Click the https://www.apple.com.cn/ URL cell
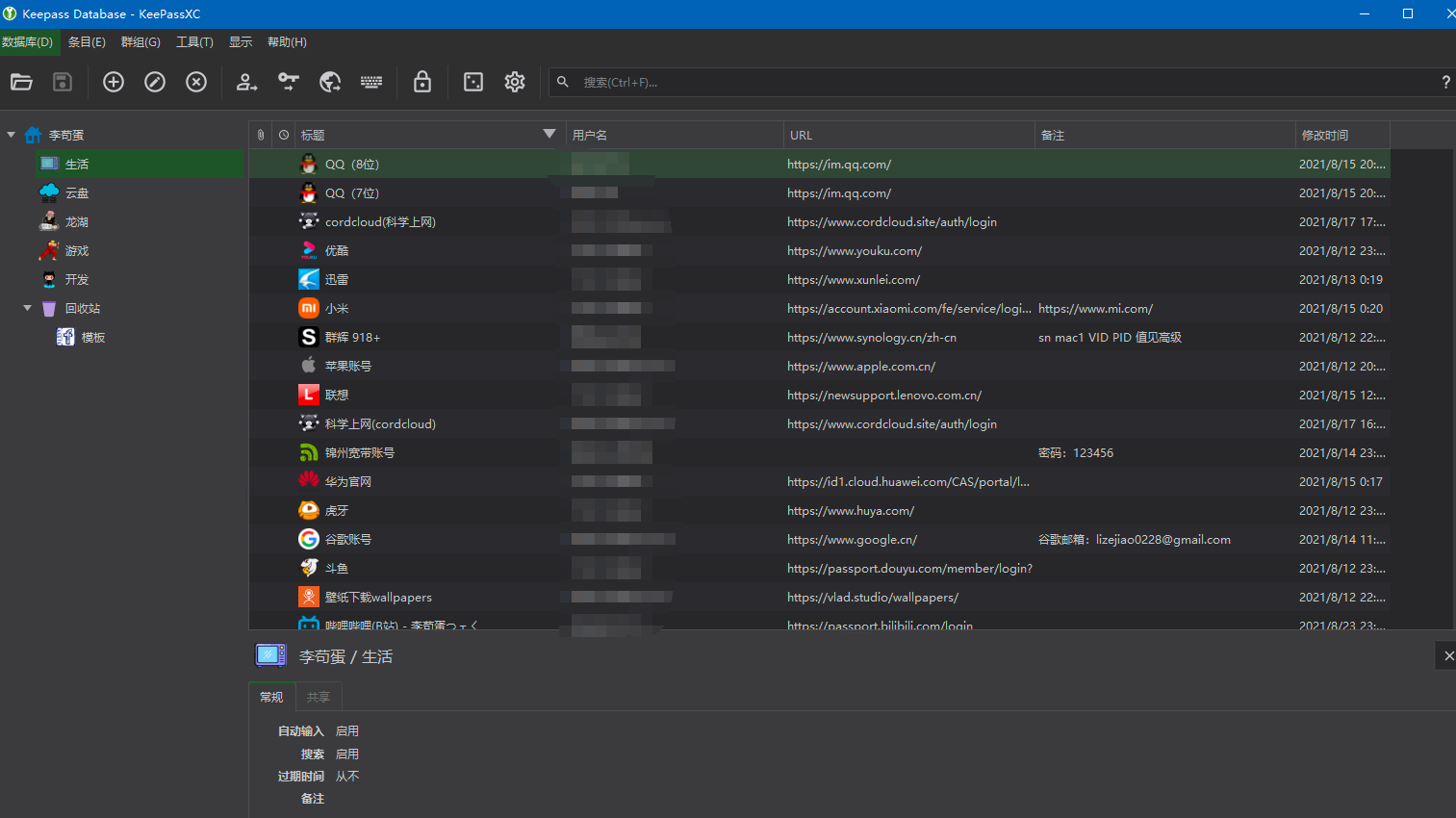1456x818 pixels. pyautogui.click(x=861, y=366)
